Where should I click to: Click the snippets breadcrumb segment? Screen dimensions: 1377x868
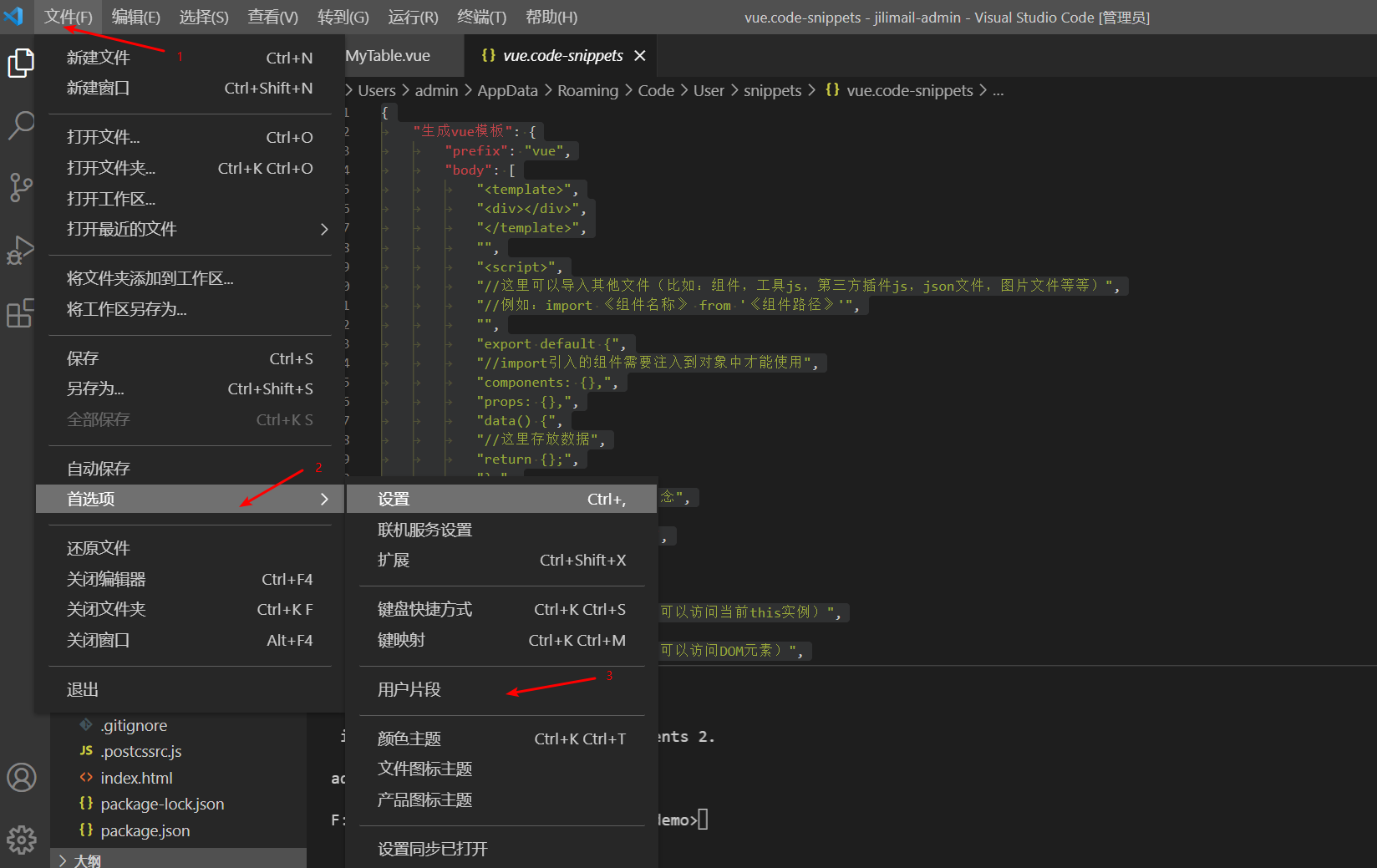(x=772, y=90)
